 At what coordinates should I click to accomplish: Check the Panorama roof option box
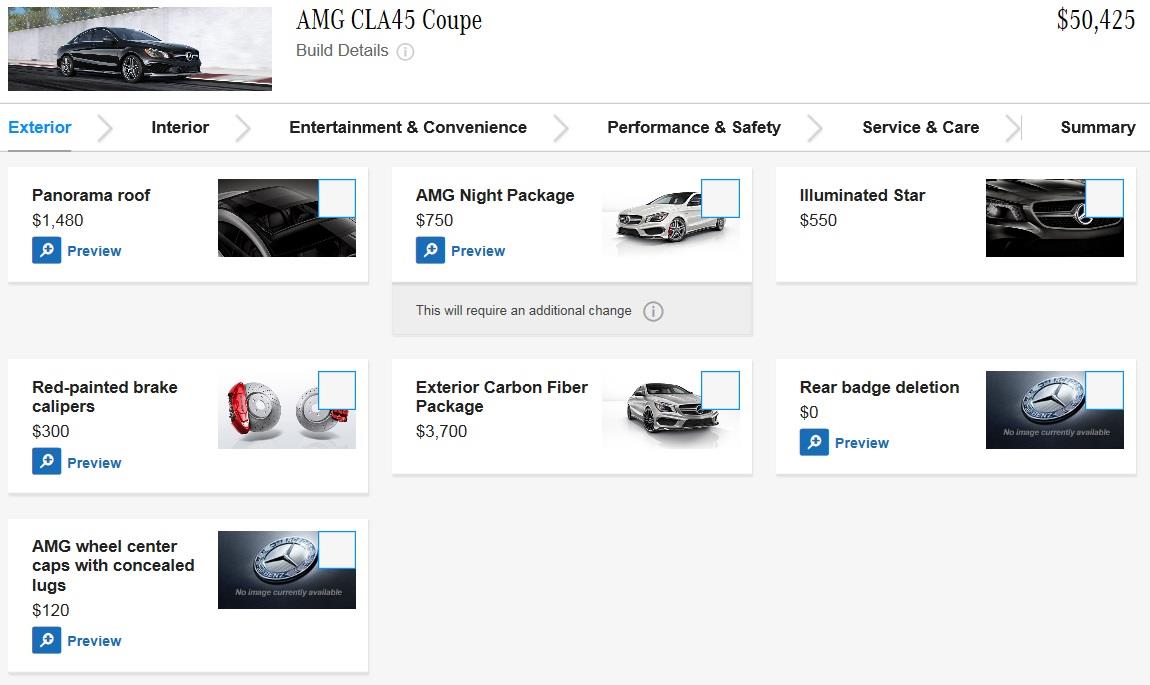pyautogui.click(x=337, y=198)
